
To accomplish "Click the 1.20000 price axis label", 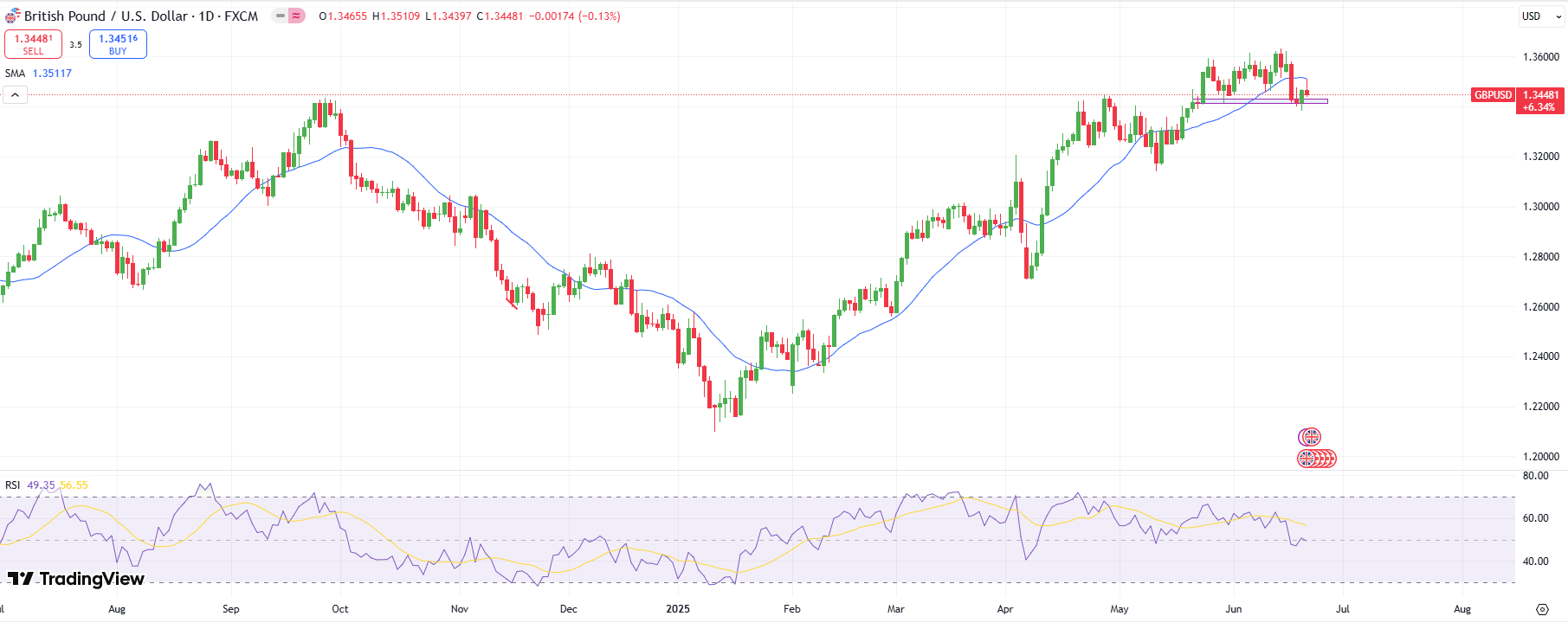I will [1541, 457].
